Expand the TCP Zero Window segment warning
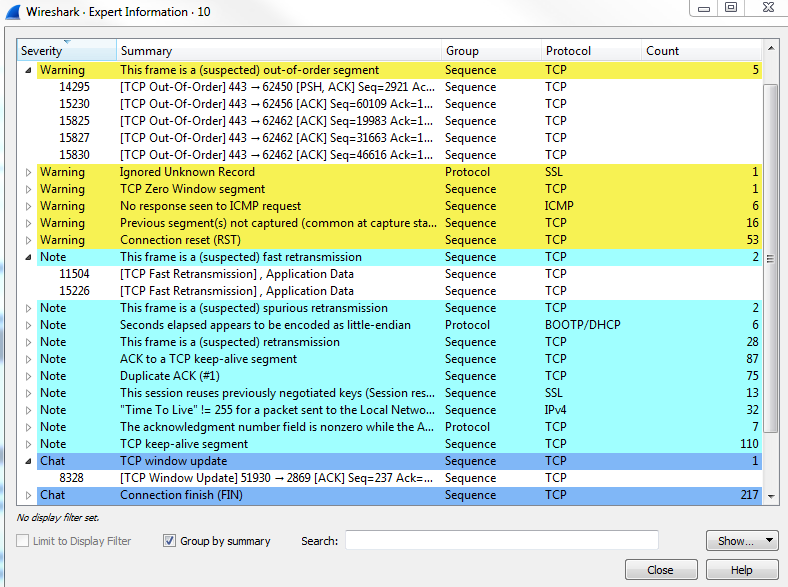 pos(28,189)
